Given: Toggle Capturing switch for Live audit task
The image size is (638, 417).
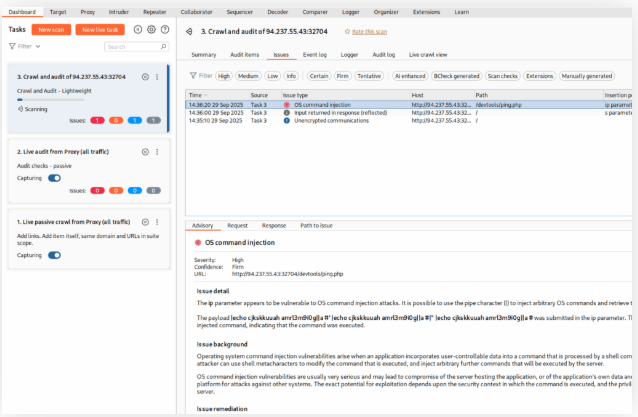Looking at the screenshot, I should tap(54, 178).
